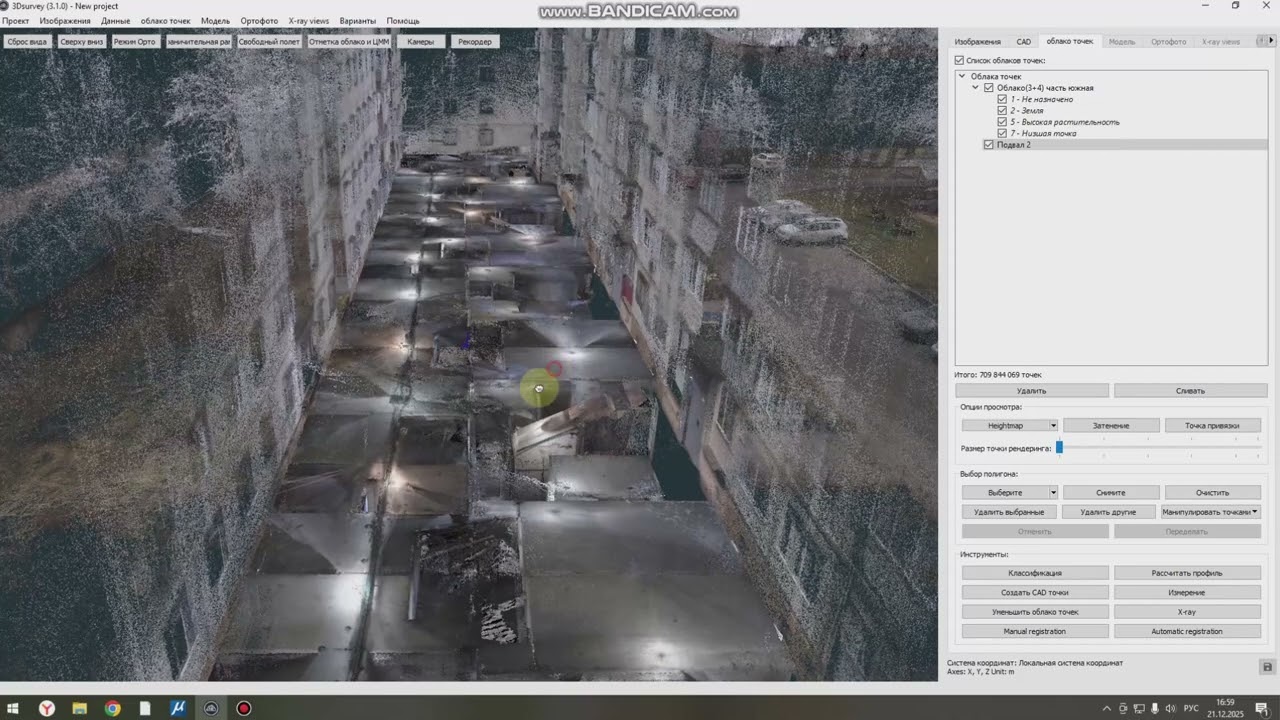Screen dimensions: 1280x720
Task: Select the 'Подвал 2' row text
Action: coord(1014,145)
